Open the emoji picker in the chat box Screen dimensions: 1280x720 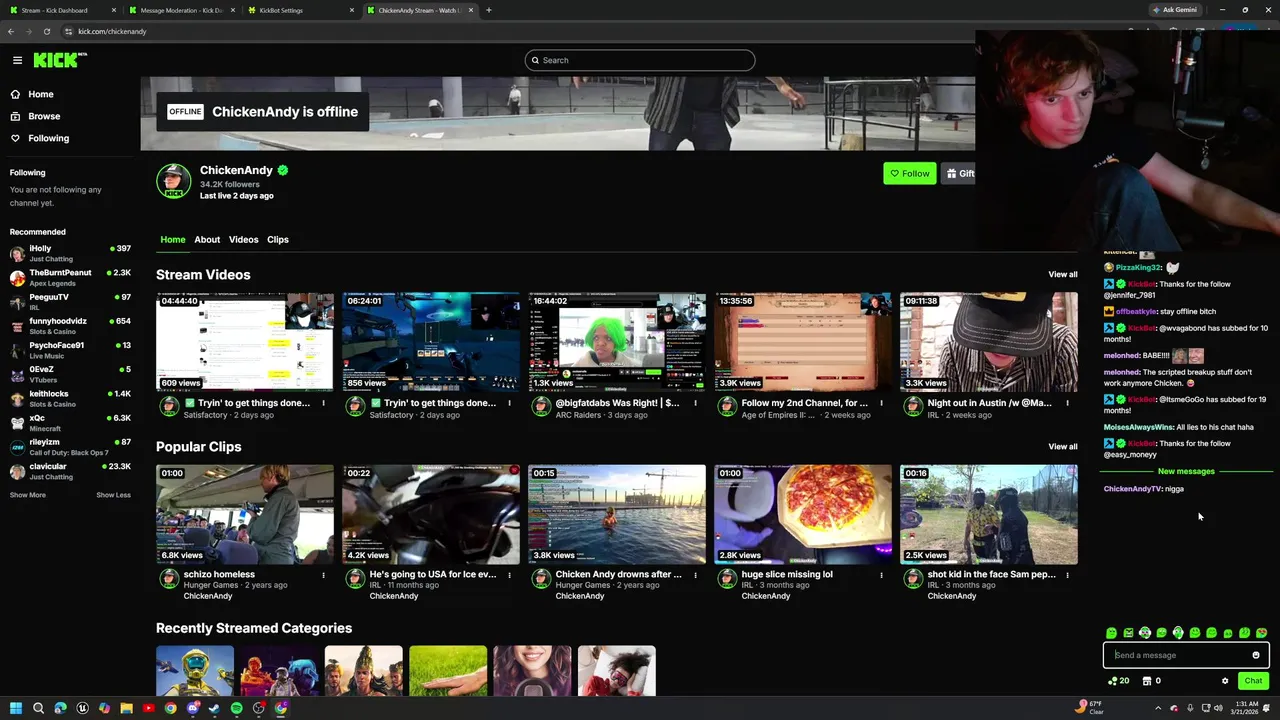[1256, 655]
